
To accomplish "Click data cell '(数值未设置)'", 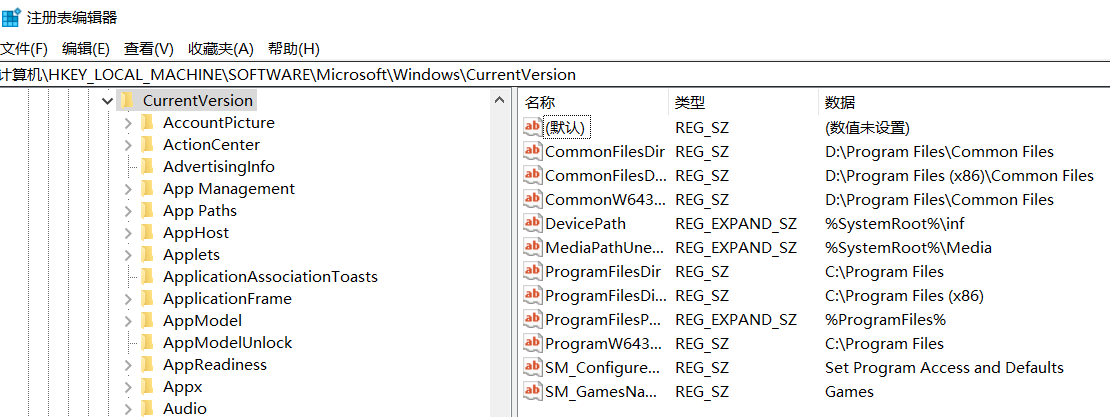I will pos(867,127).
